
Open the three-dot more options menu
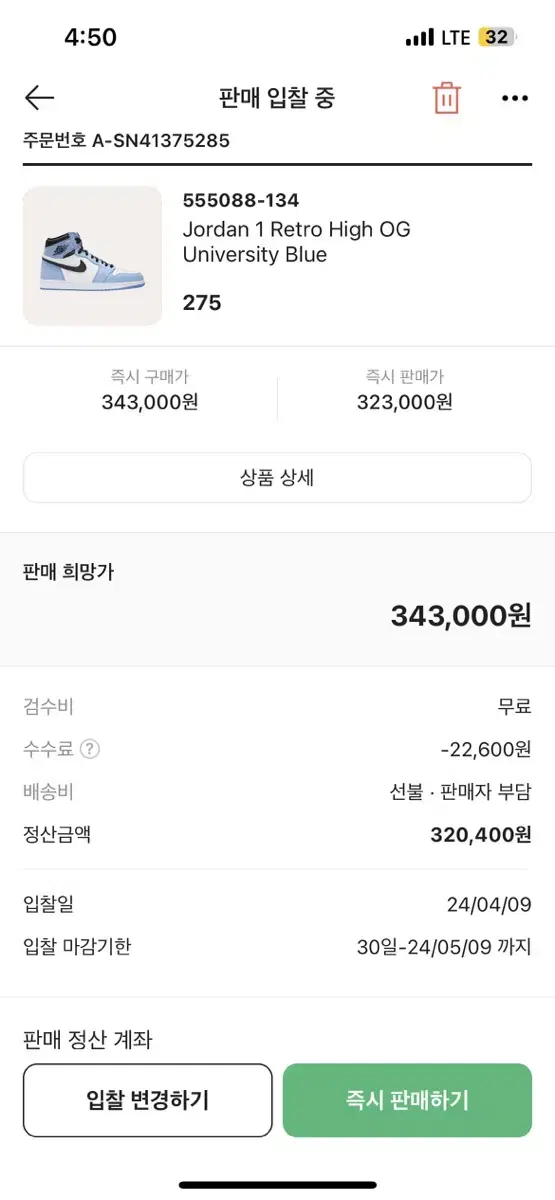pyautogui.click(x=514, y=98)
